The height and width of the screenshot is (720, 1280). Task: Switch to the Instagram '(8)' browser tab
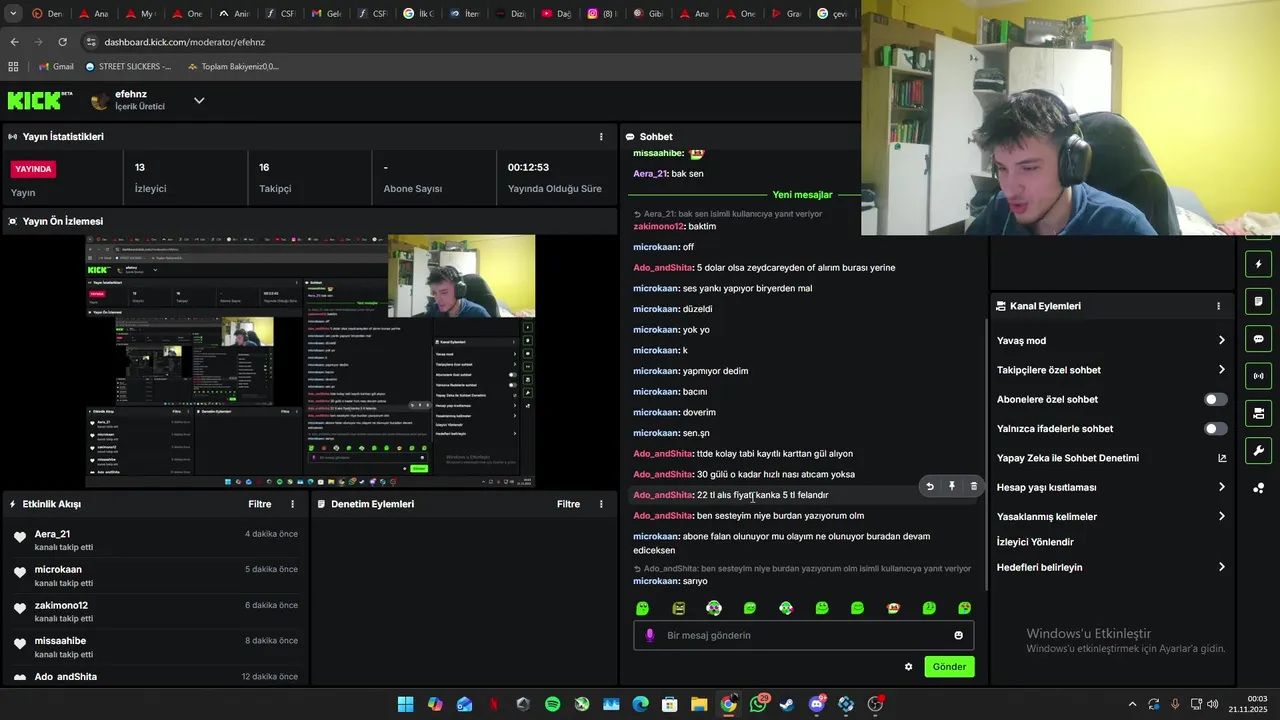[603, 14]
